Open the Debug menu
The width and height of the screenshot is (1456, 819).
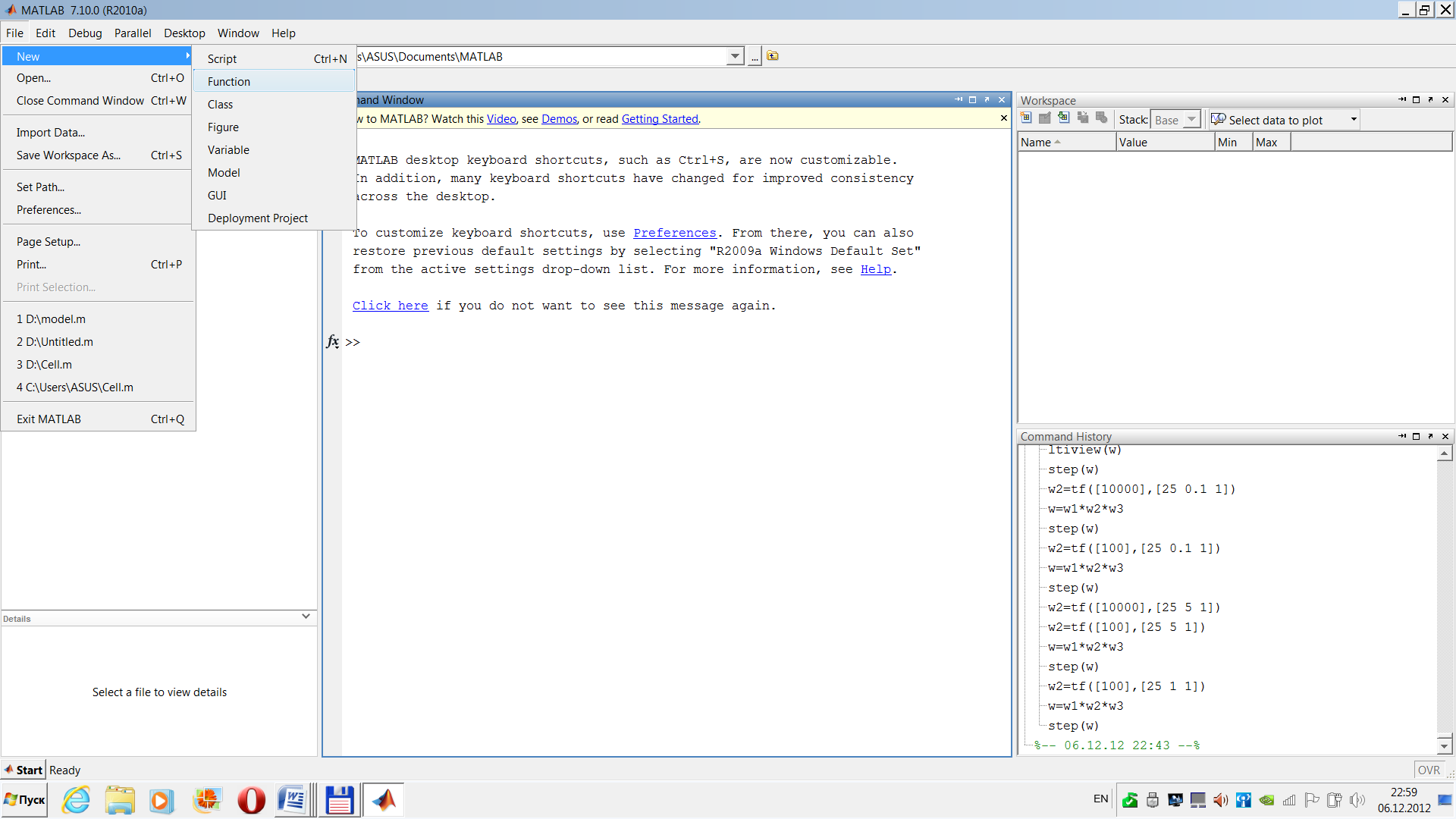(x=85, y=33)
